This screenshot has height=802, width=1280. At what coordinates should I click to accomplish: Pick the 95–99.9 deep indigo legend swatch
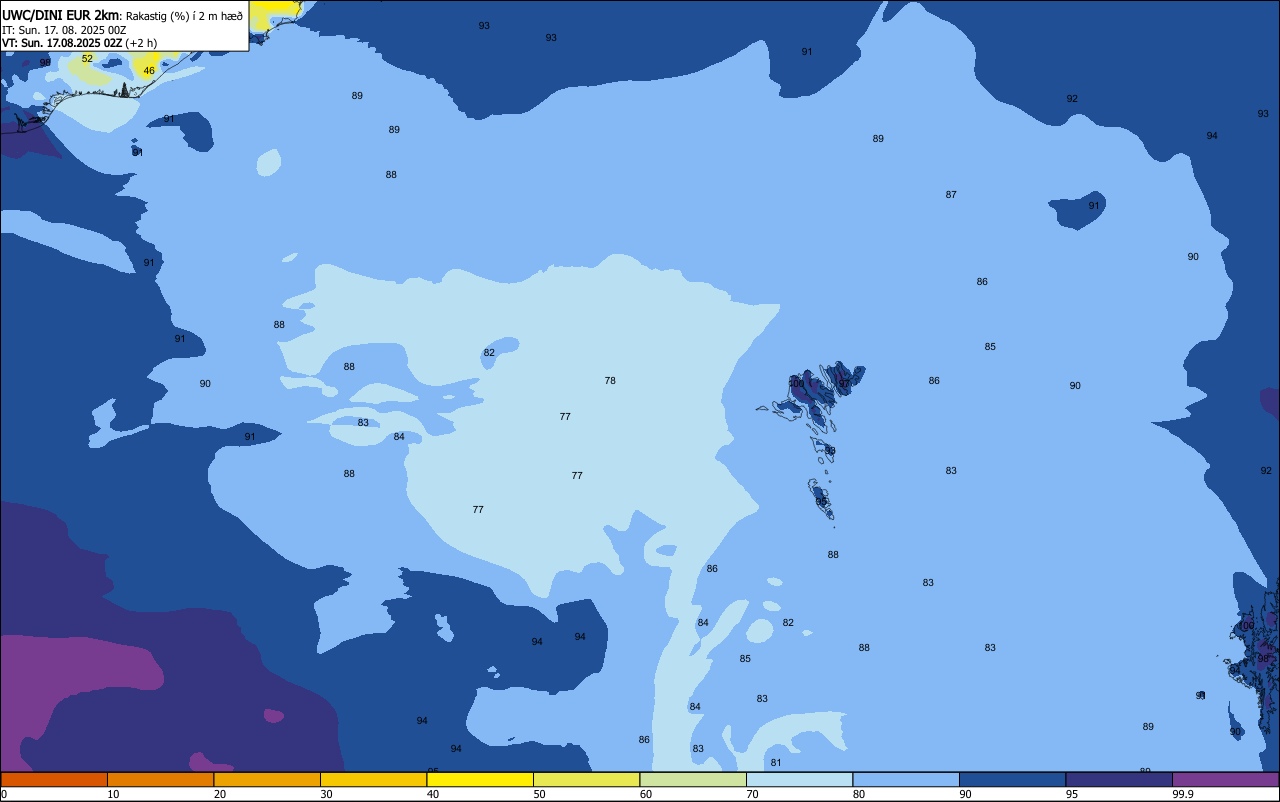pos(1119,779)
